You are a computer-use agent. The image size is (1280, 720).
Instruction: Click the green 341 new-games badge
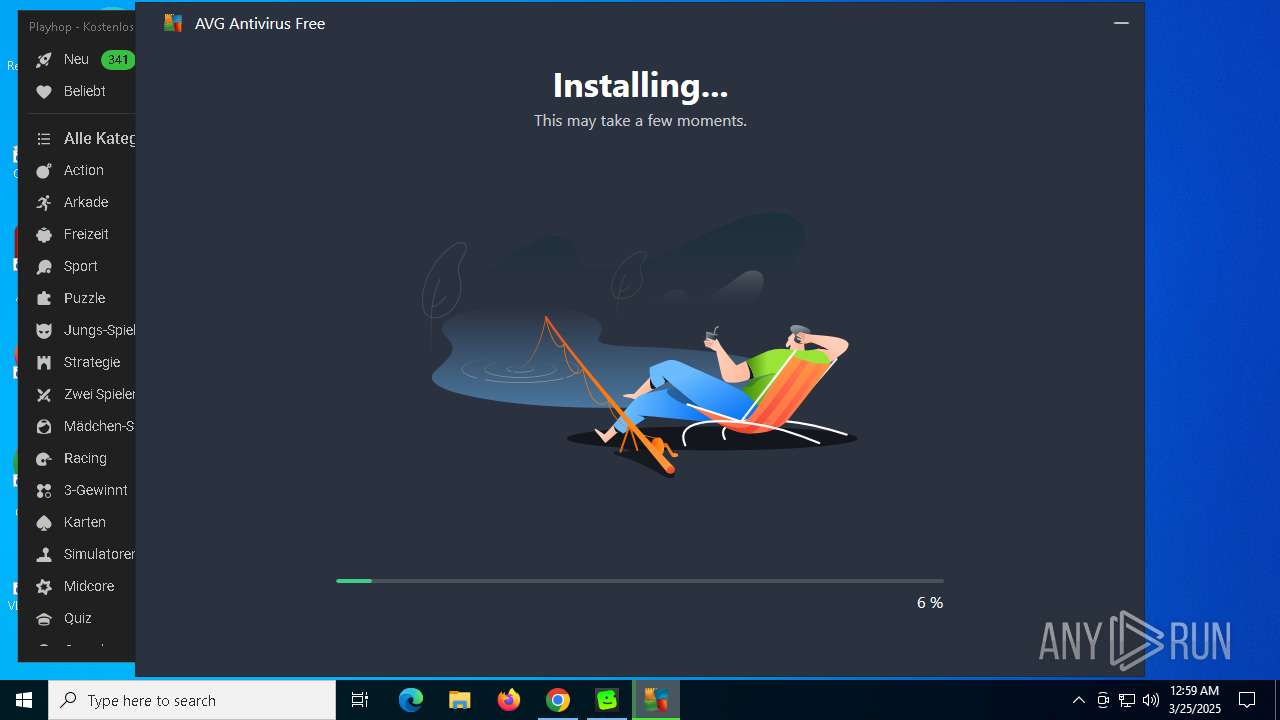pyautogui.click(x=118, y=60)
